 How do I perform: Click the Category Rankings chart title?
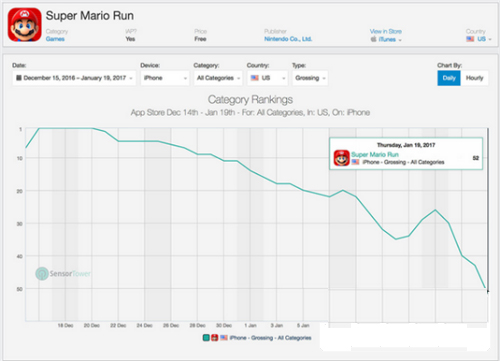[x=250, y=99]
